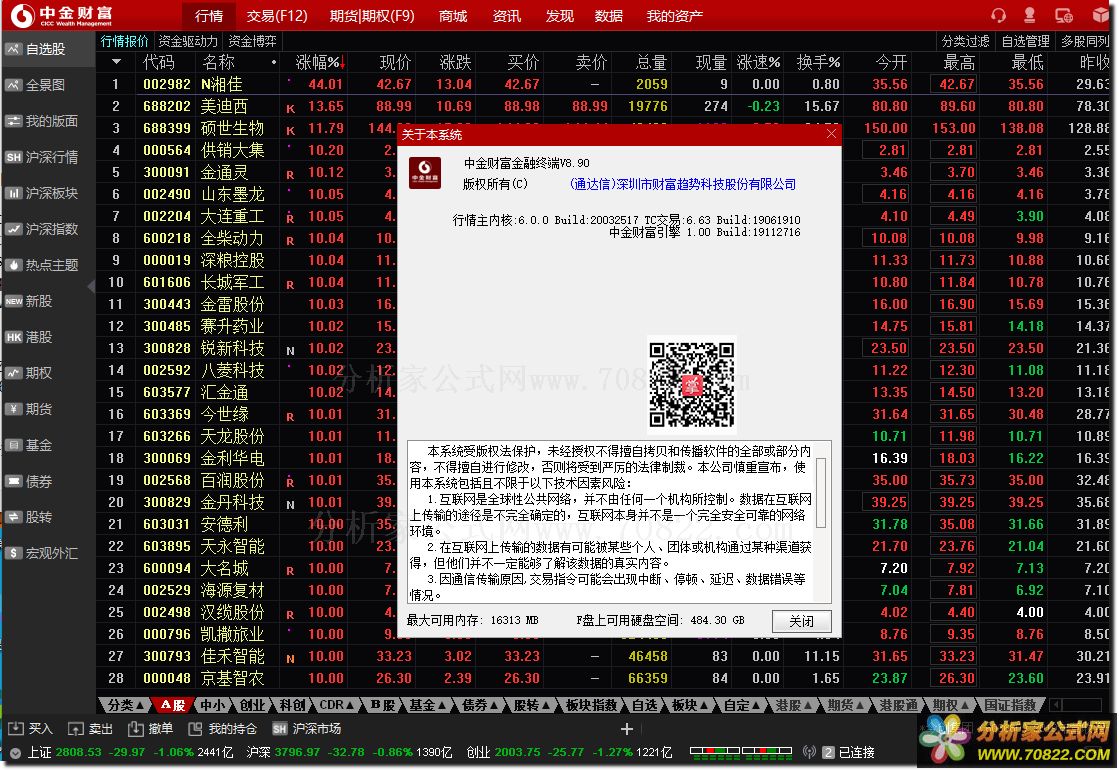Screen dimensions: 1119x770
Task: Expand the 自定 bottom tab menu
Action: point(741,705)
